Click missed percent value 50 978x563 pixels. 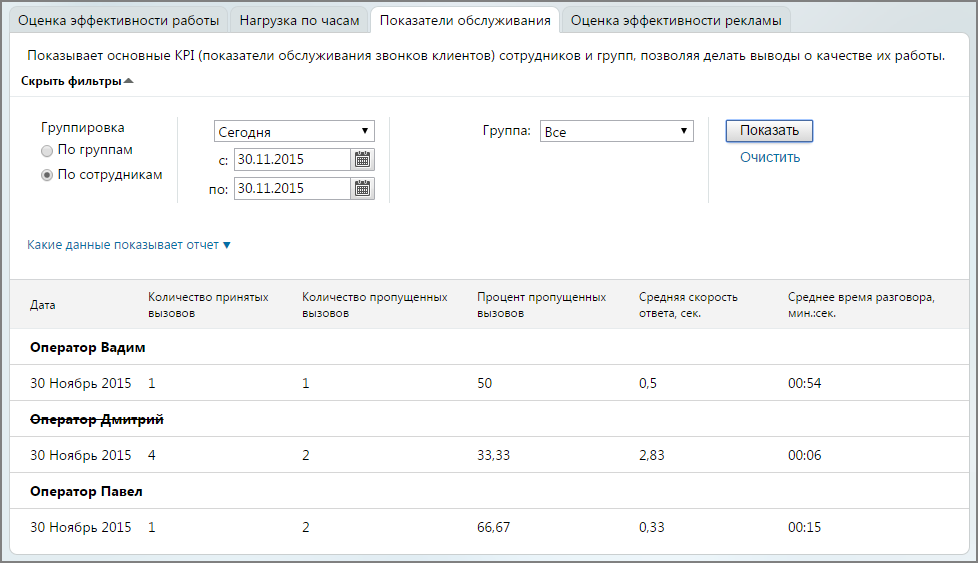[x=485, y=383]
